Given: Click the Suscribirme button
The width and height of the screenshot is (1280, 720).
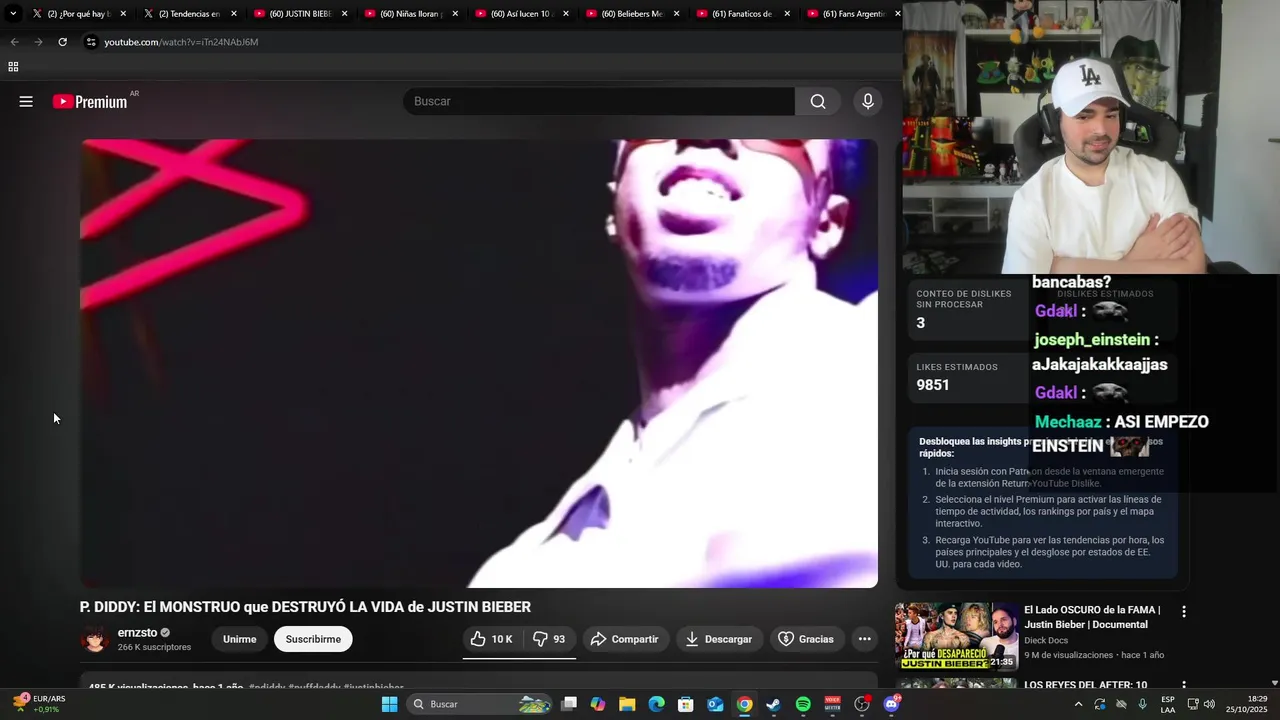Looking at the screenshot, I should (x=313, y=639).
